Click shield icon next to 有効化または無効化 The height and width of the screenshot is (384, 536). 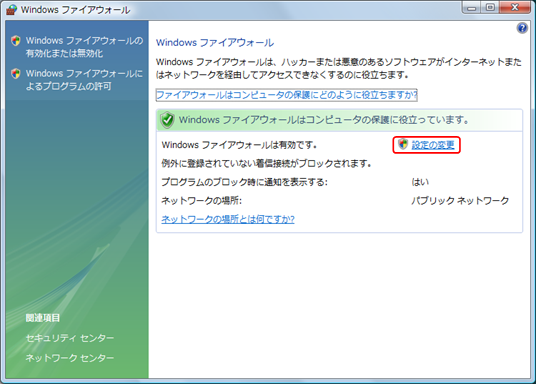pyautogui.click(x=16, y=41)
